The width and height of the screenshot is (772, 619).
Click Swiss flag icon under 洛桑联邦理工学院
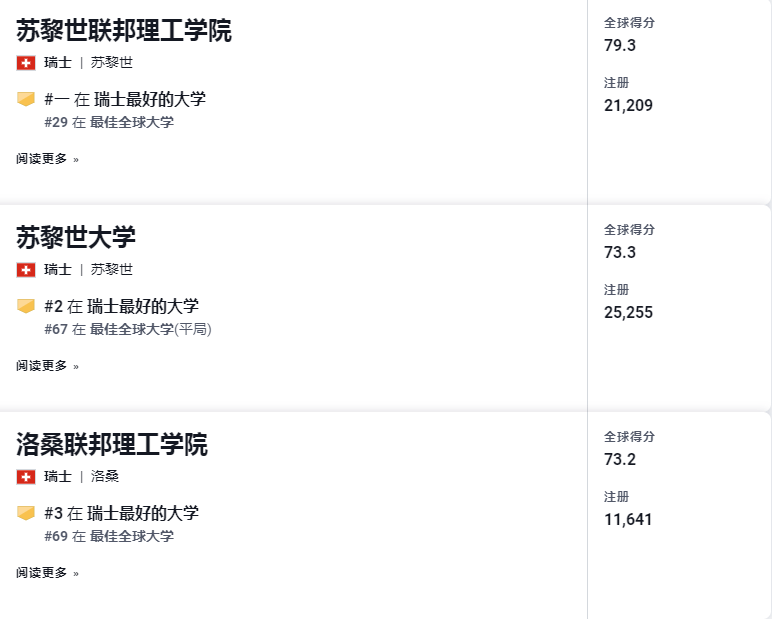pos(26,477)
